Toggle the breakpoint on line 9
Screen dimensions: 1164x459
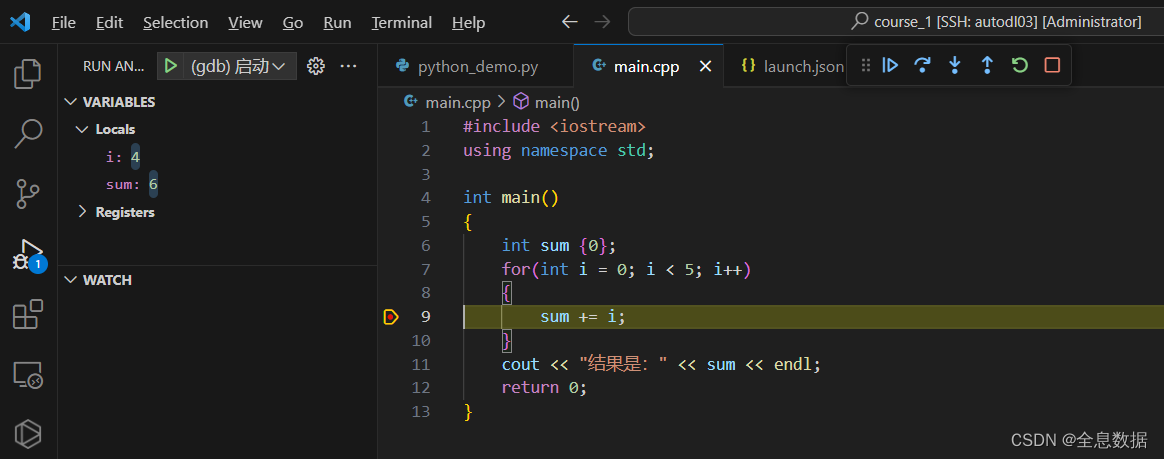click(x=390, y=317)
